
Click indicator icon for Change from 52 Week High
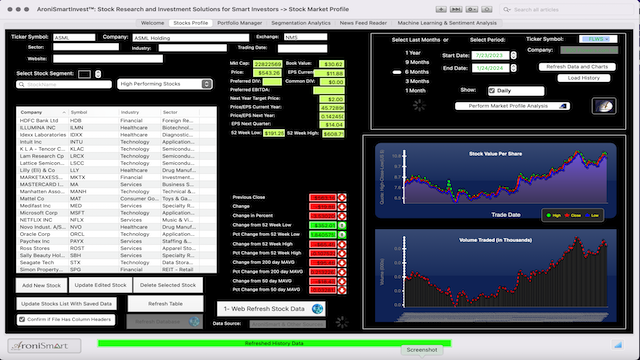[342, 244]
